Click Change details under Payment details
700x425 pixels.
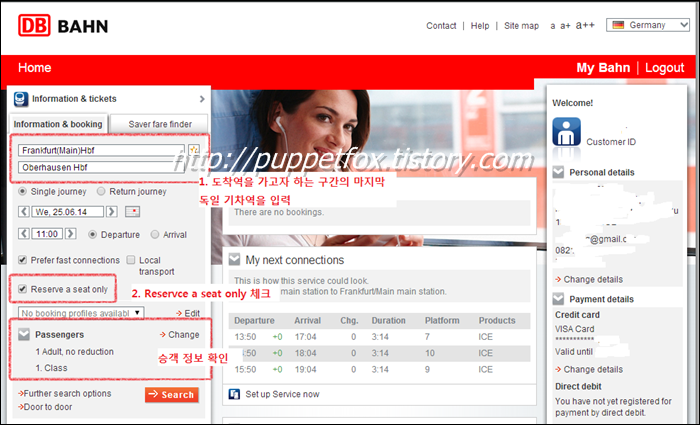589,370
